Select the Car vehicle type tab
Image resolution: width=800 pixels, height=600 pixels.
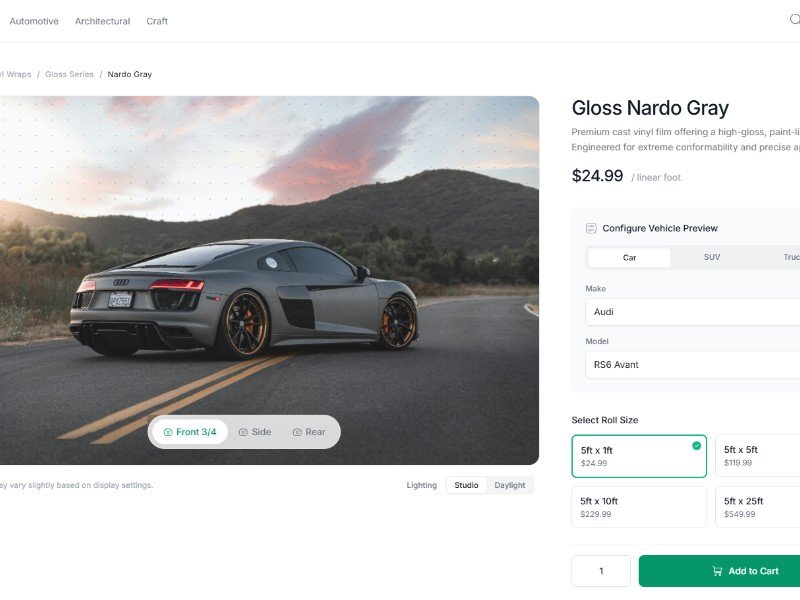pyautogui.click(x=630, y=257)
